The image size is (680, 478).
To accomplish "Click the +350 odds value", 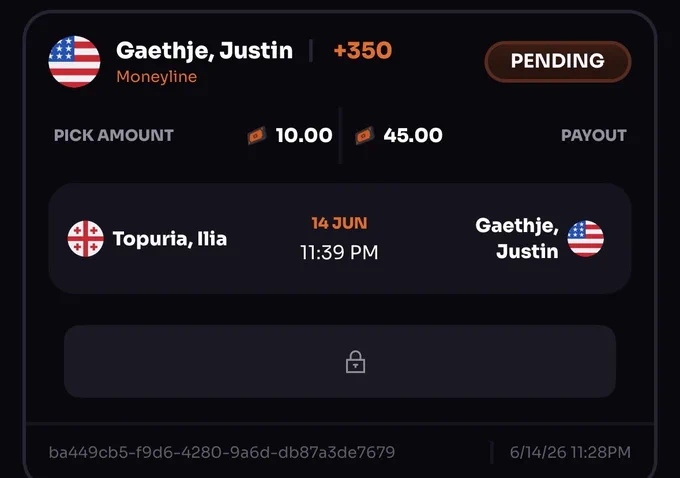I will [363, 50].
